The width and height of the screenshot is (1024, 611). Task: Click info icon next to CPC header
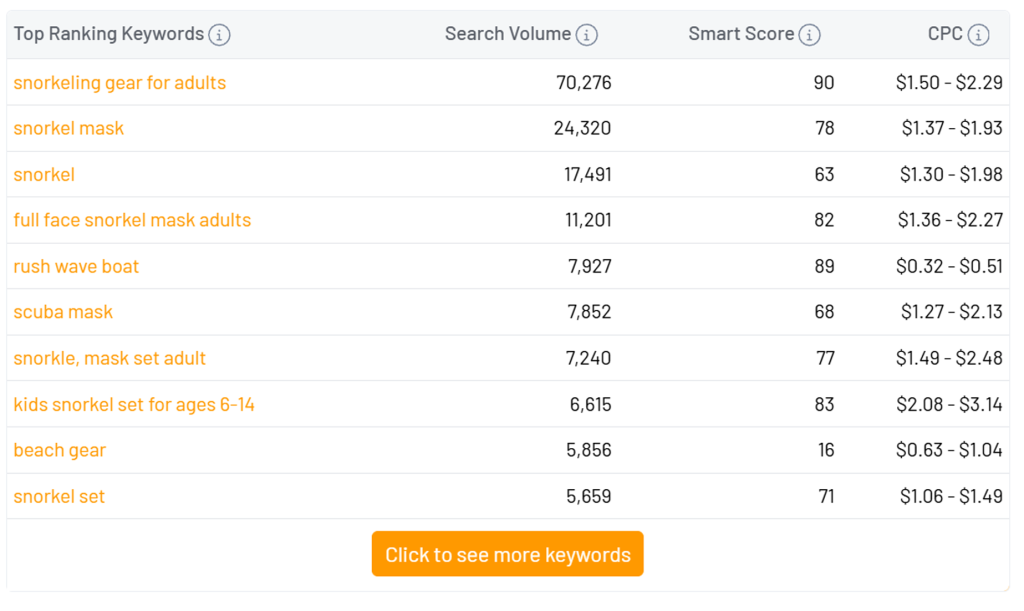(x=979, y=35)
